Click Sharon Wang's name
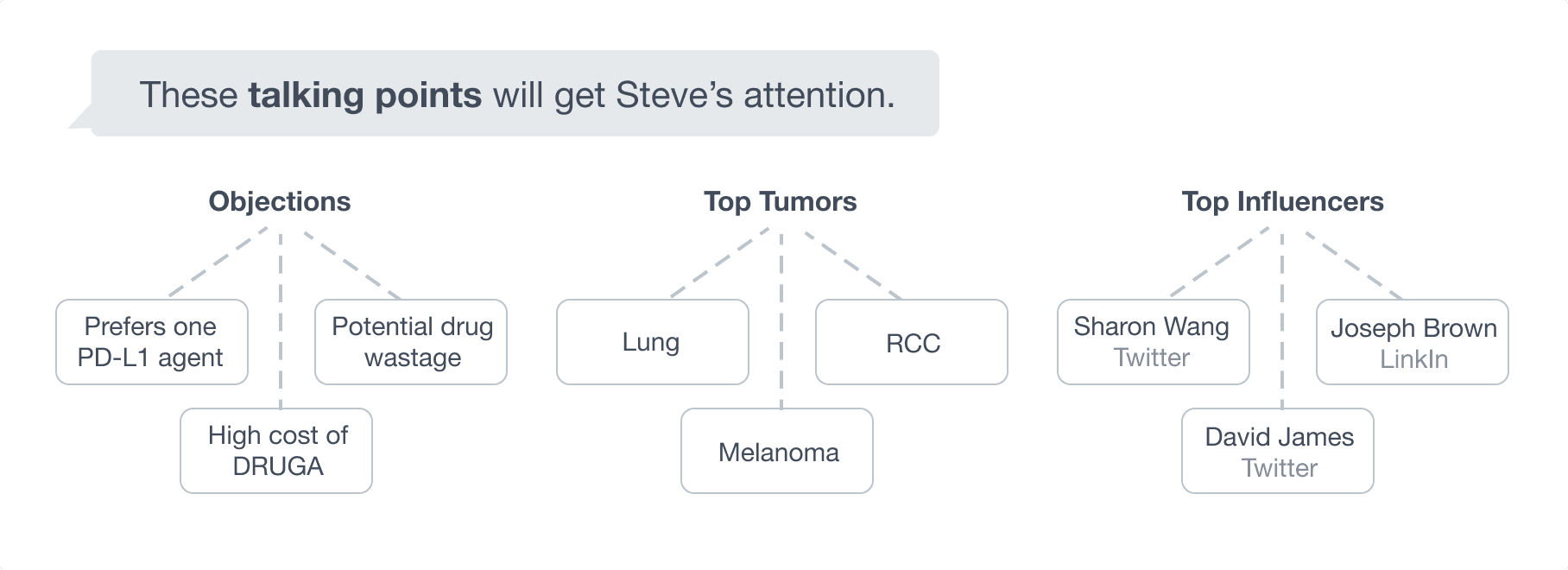Image resolution: width=1568 pixels, height=570 pixels. point(1151,326)
